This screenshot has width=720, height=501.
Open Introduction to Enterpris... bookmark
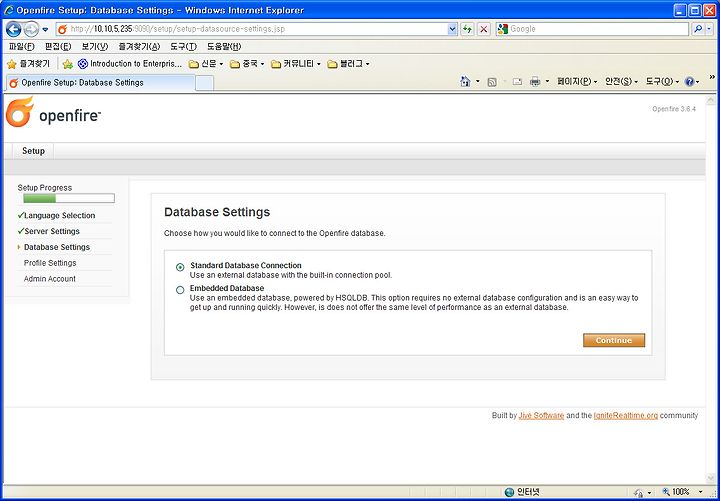coord(129,64)
